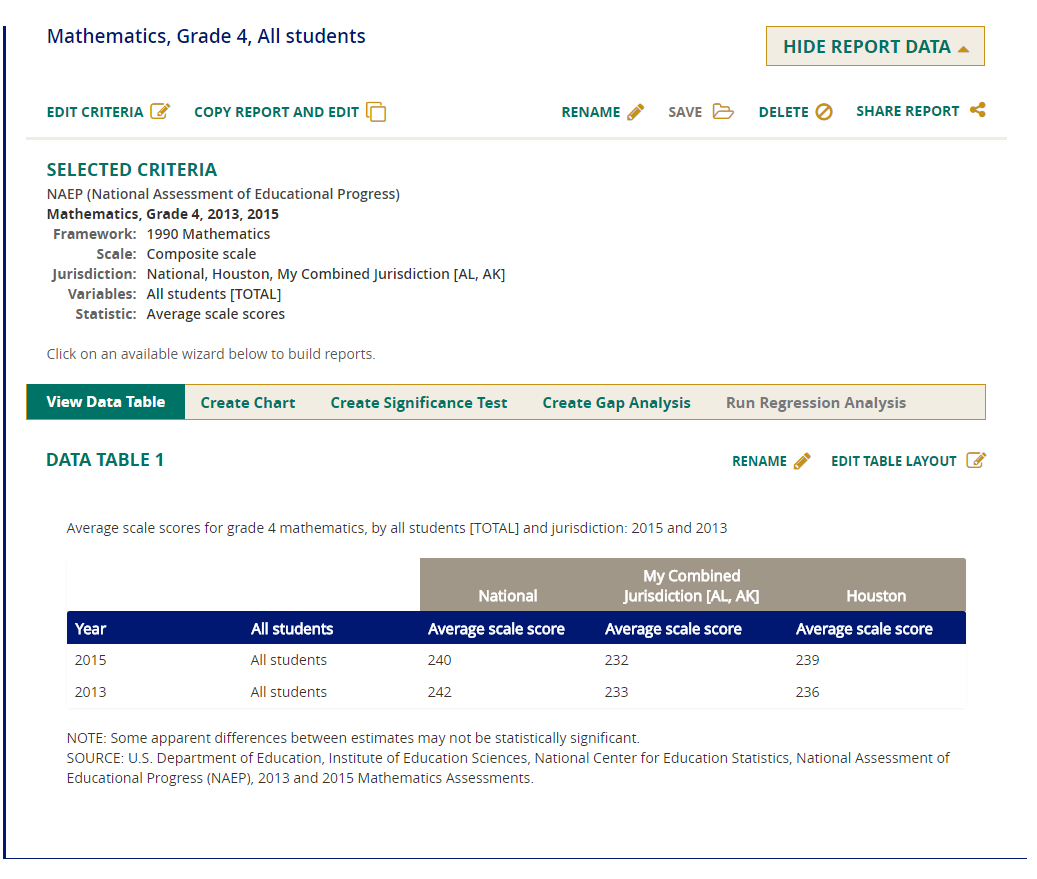Click the Save folder icon
The image size is (1037, 879).
pos(723,111)
